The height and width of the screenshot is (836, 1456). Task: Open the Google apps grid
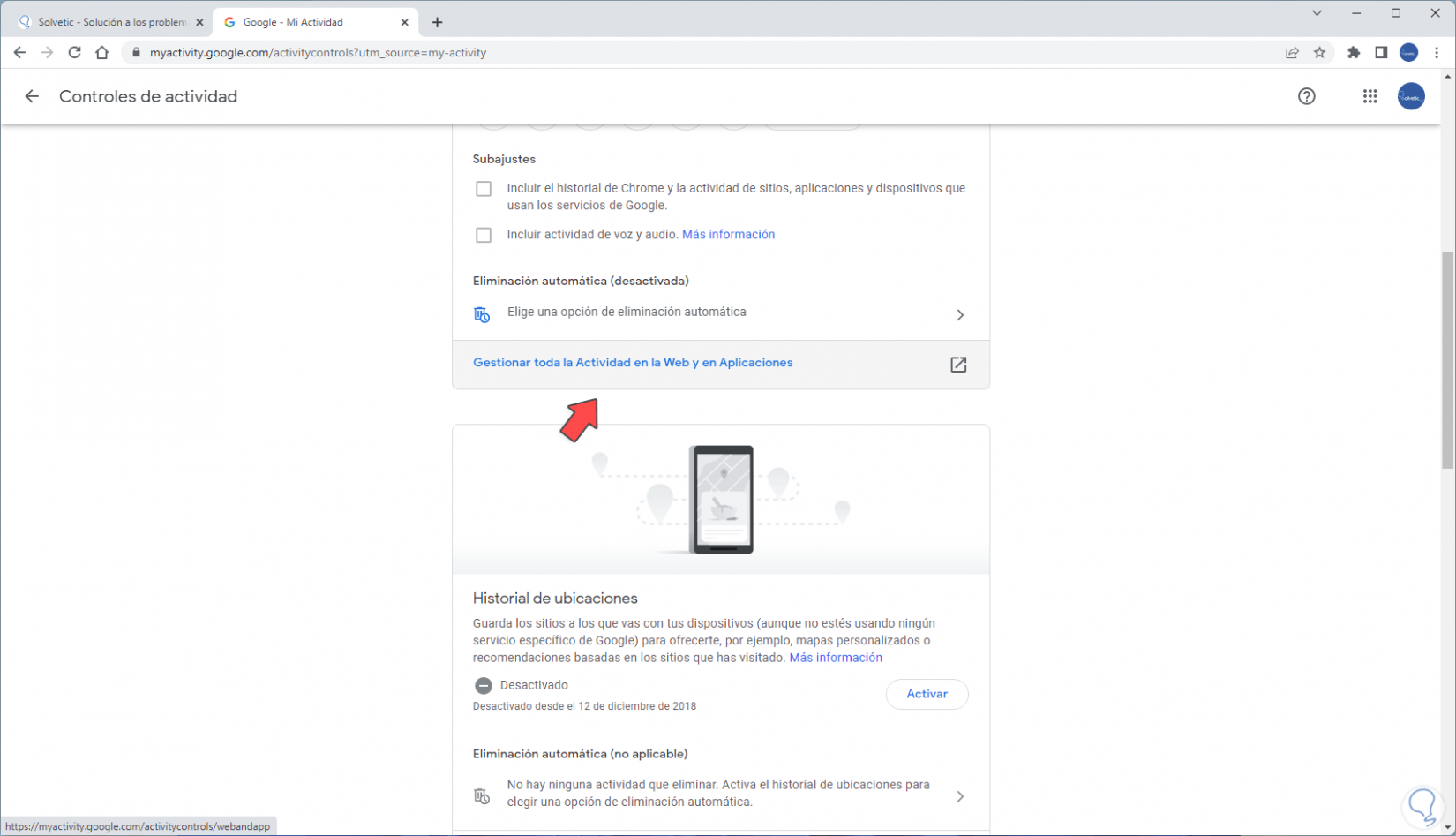click(x=1370, y=96)
